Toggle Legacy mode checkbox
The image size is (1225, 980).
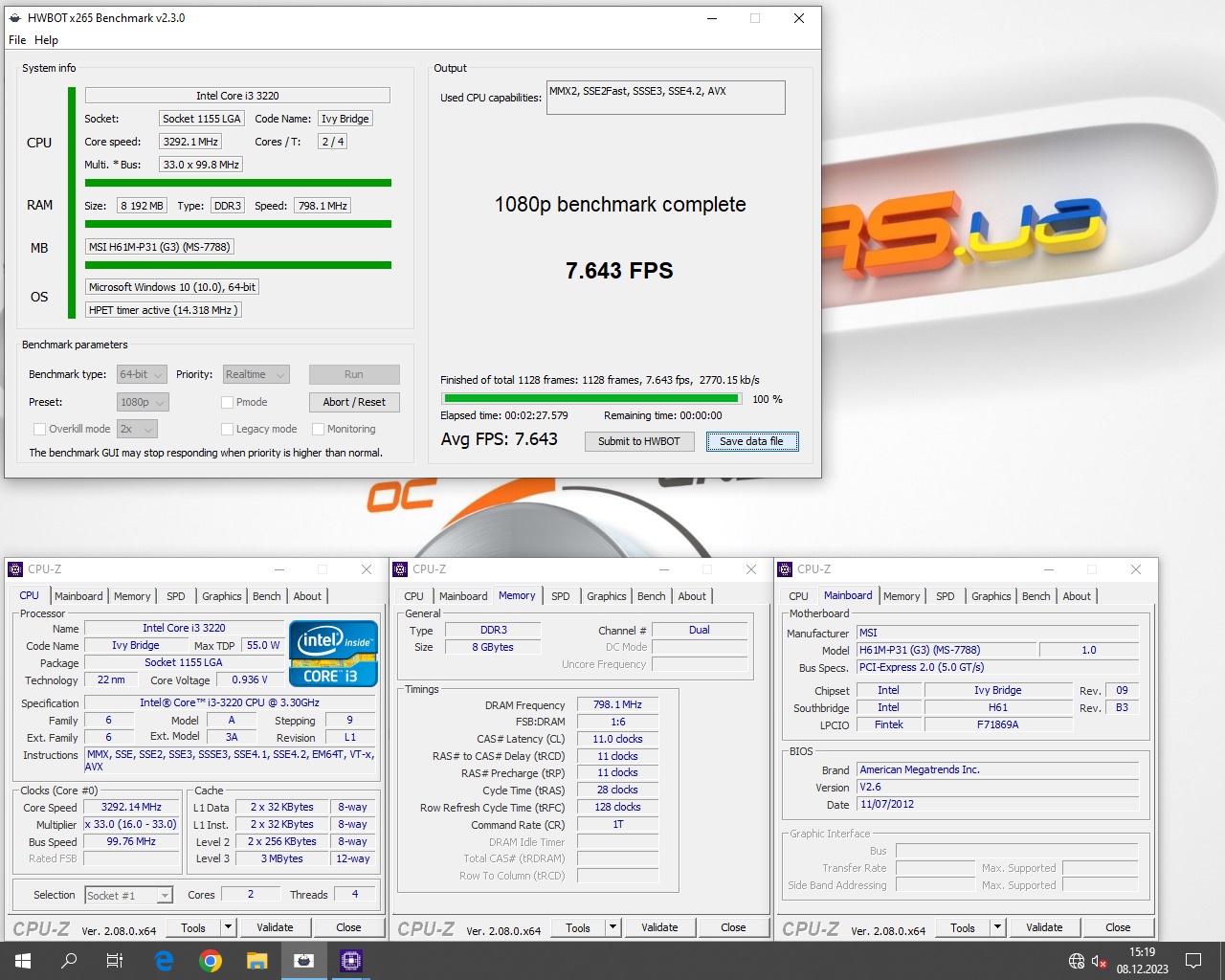pos(227,429)
